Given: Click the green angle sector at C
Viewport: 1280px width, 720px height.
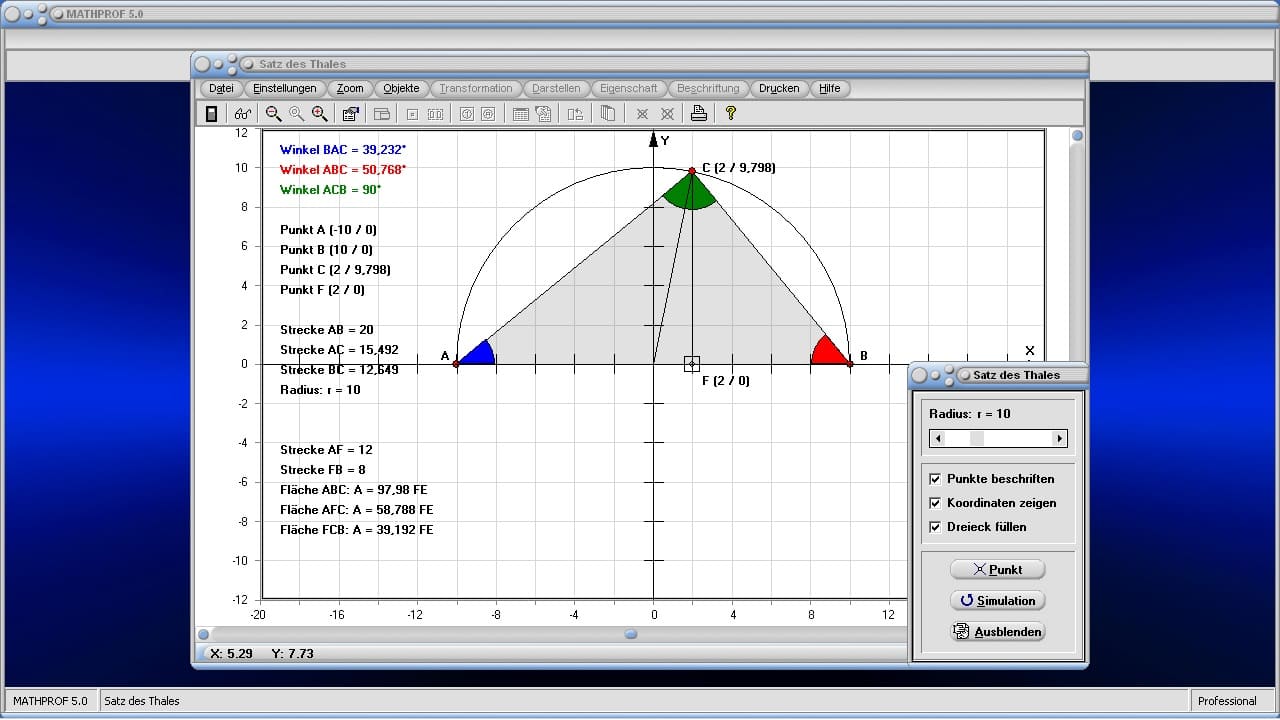Looking at the screenshot, I should click(691, 192).
